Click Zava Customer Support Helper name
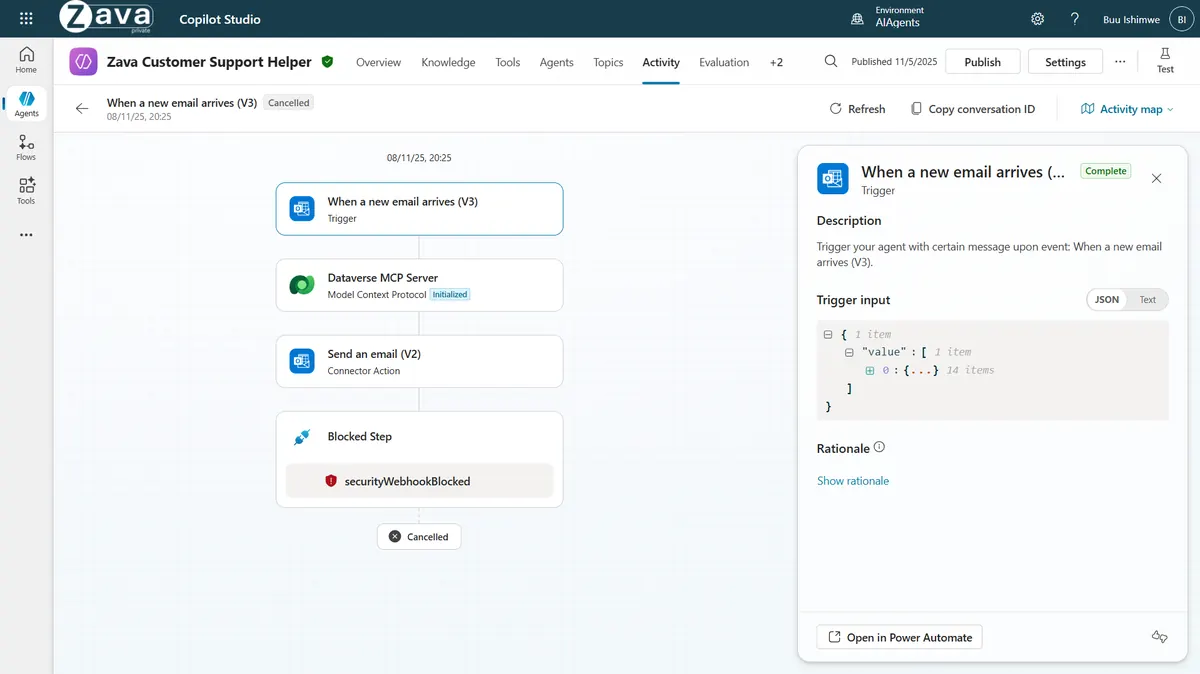Screen dimensions: 1200x674 click(209, 62)
